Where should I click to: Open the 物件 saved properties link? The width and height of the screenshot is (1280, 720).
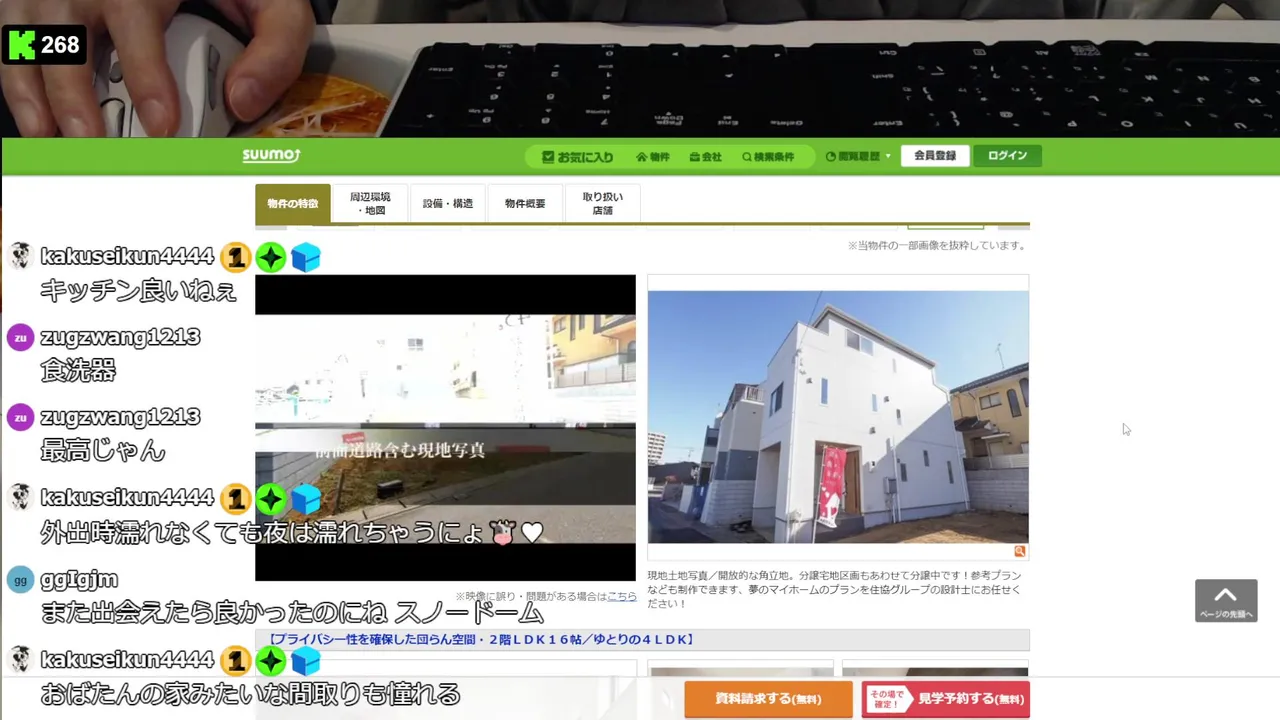click(653, 157)
